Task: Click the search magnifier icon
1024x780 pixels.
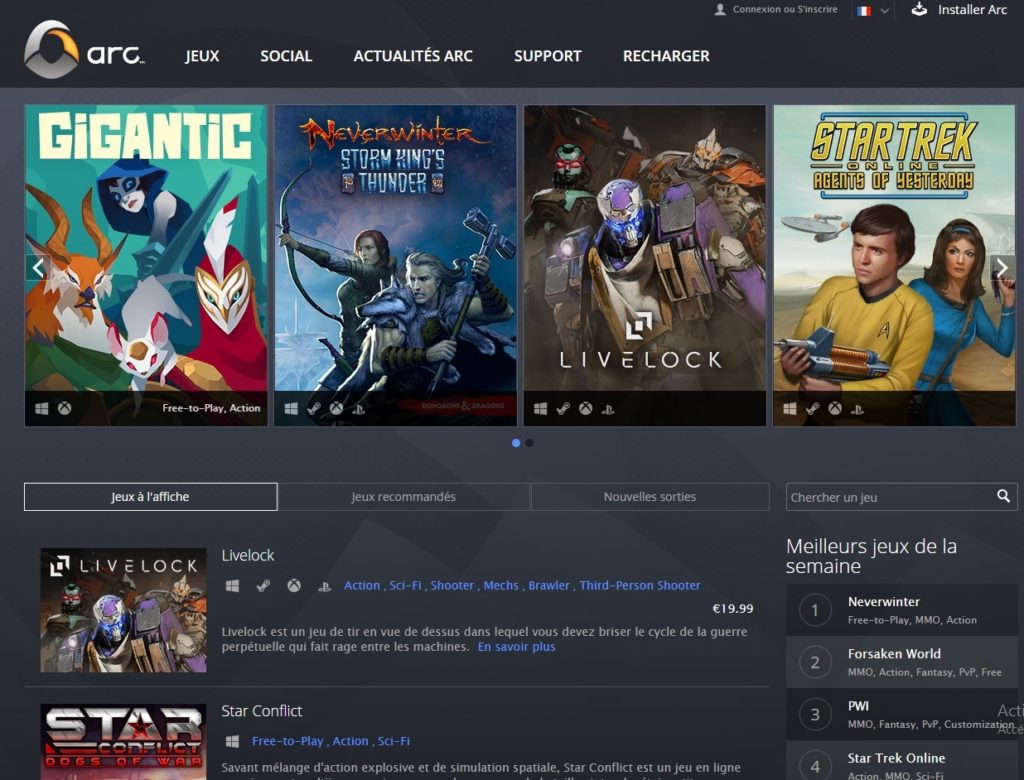Action: click(1003, 496)
